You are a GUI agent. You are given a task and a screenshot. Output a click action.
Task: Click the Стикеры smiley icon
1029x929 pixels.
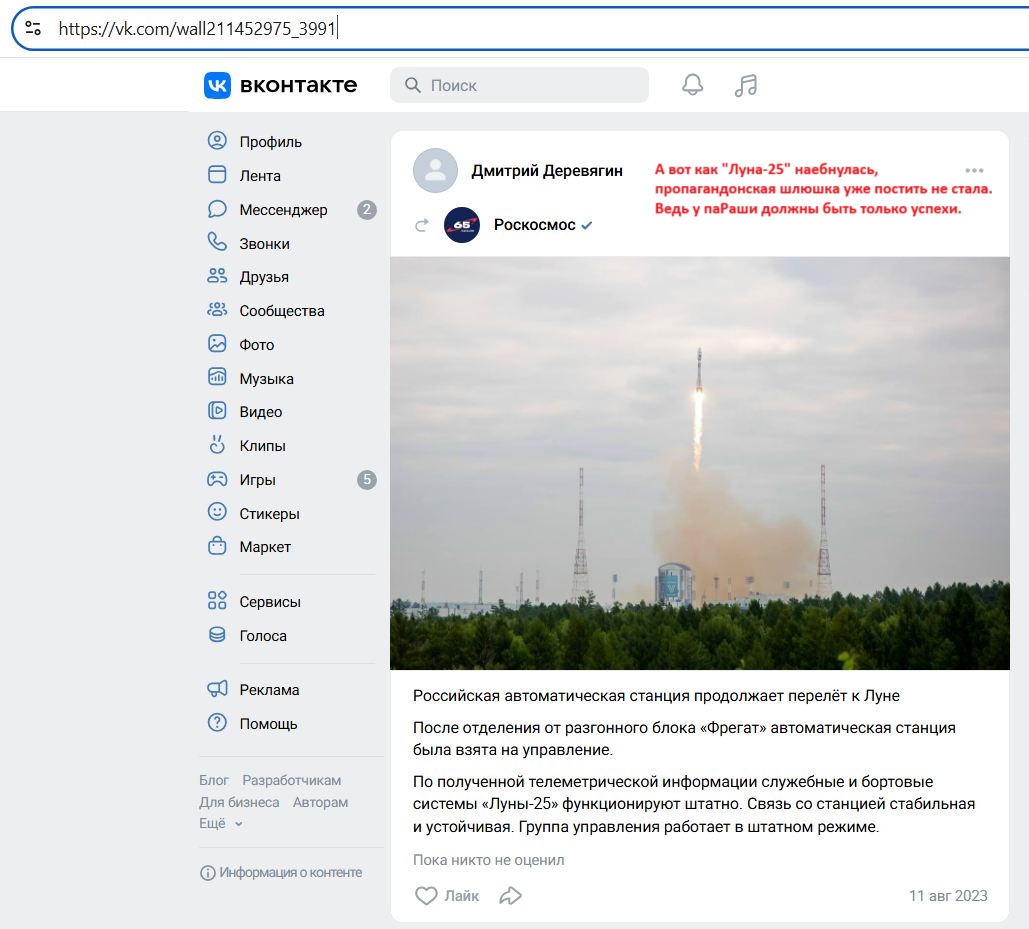click(x=217, y=512)
